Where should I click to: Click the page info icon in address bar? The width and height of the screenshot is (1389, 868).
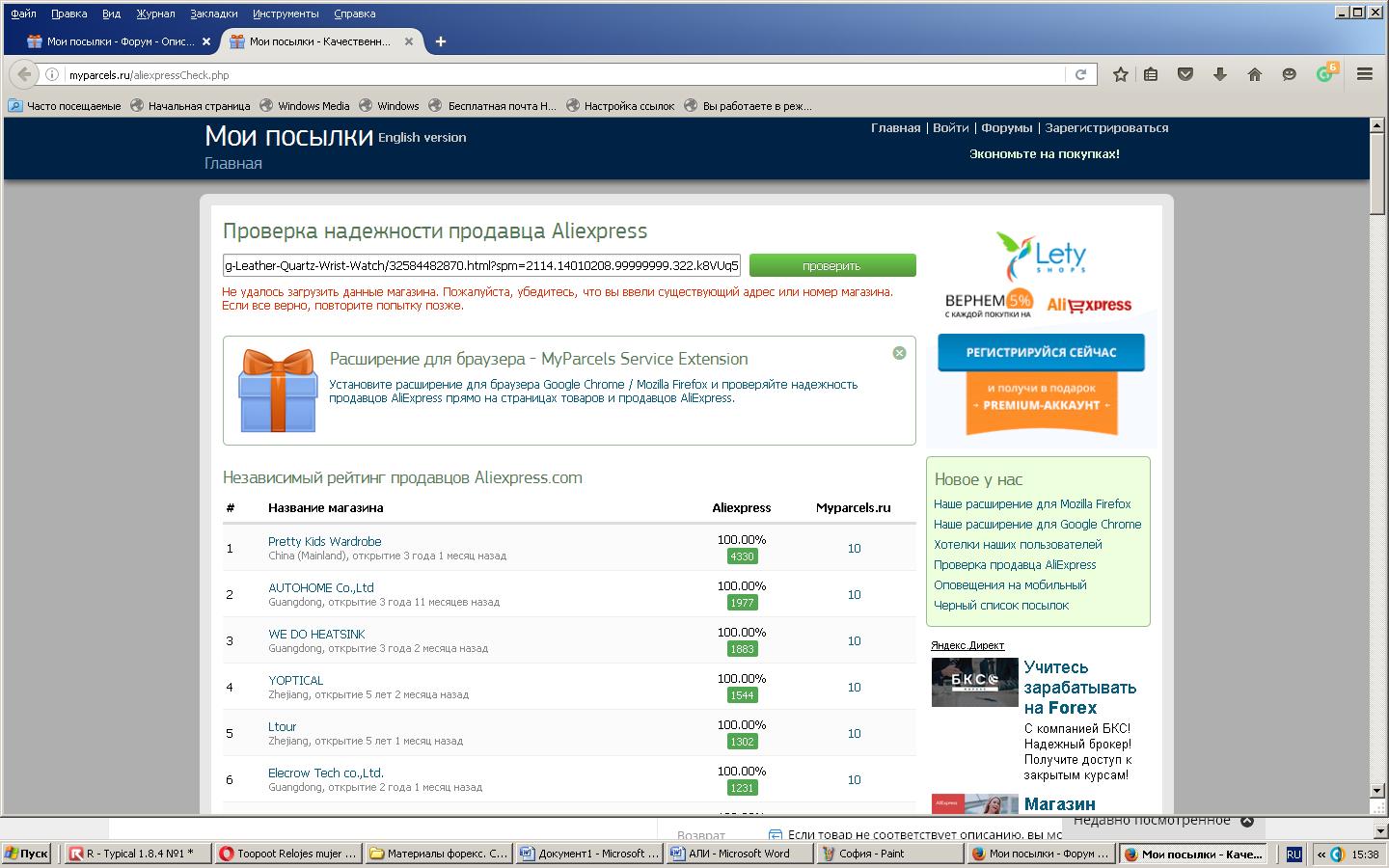point(52,74)
